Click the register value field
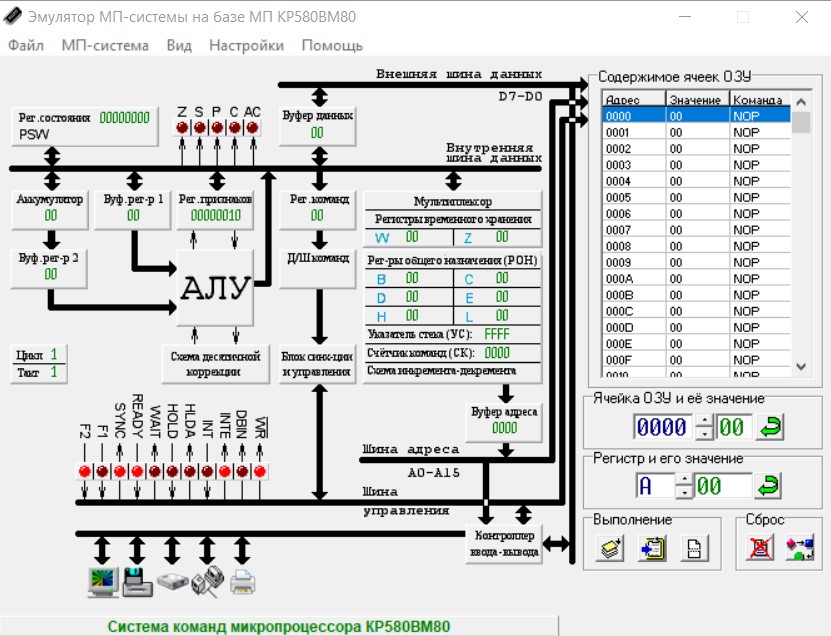 (x=722, y=485)
